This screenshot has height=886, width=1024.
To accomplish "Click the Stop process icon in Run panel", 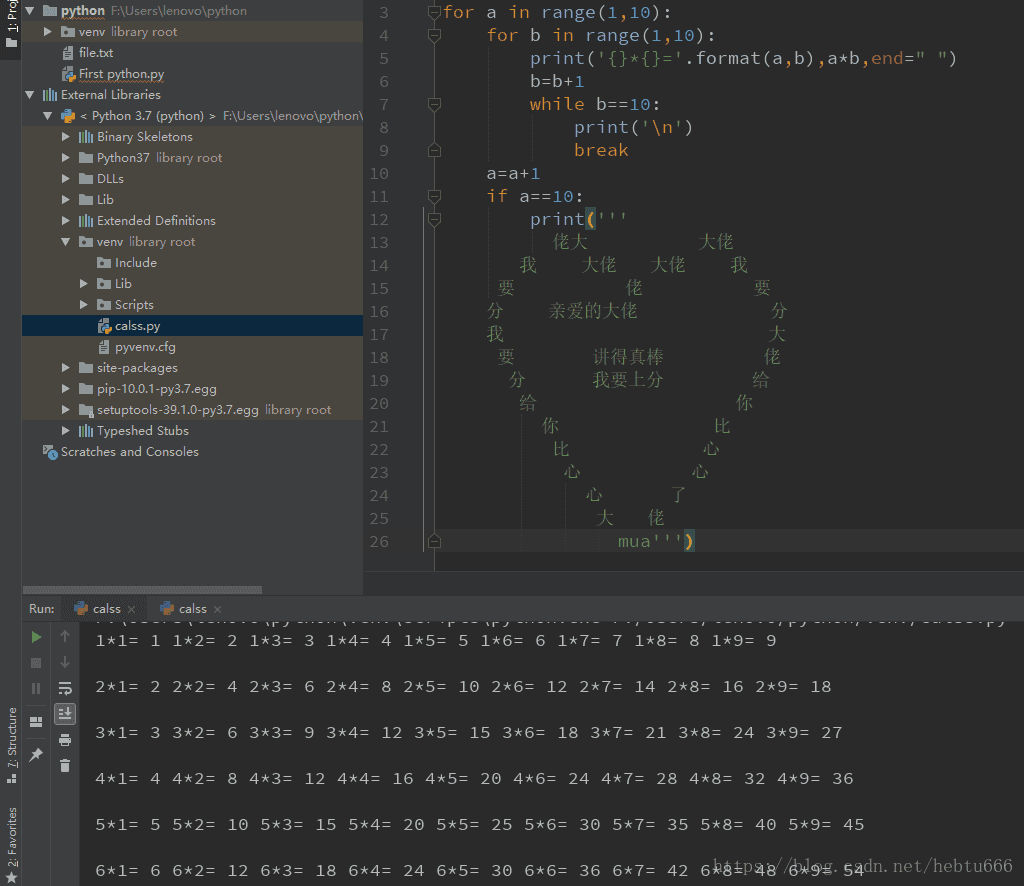I will 36,663.
